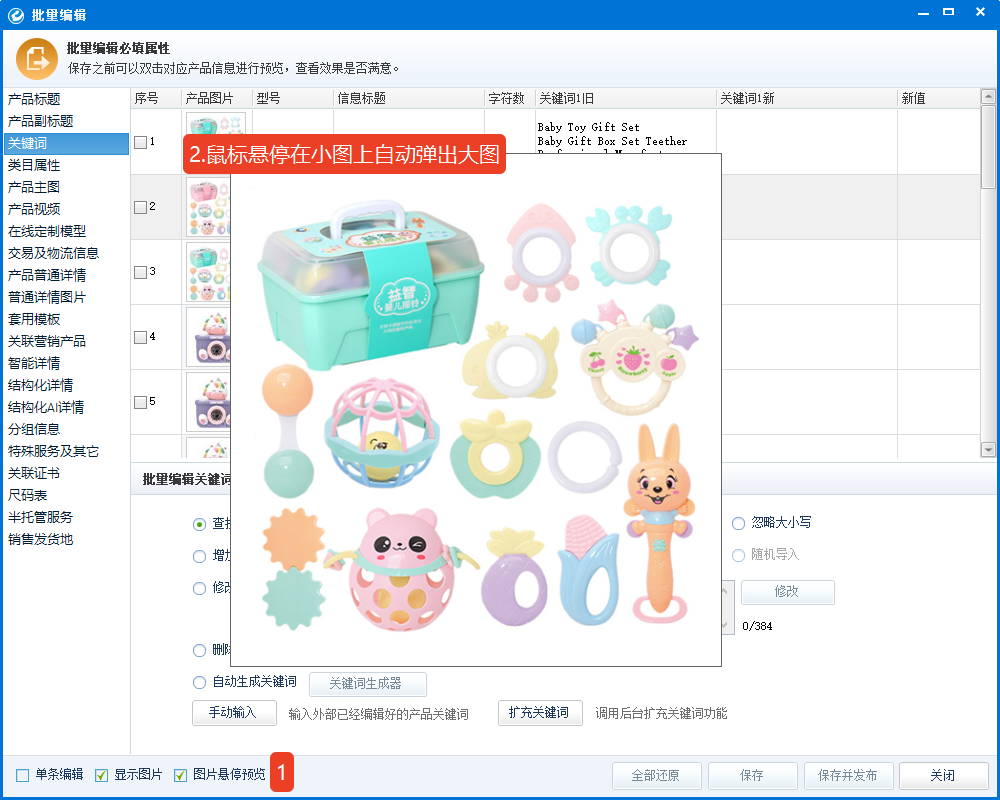Viewport: 1000px width, 800px height.
Task: Click the 扩充关键词 button
Action: (x=540, y=713)
